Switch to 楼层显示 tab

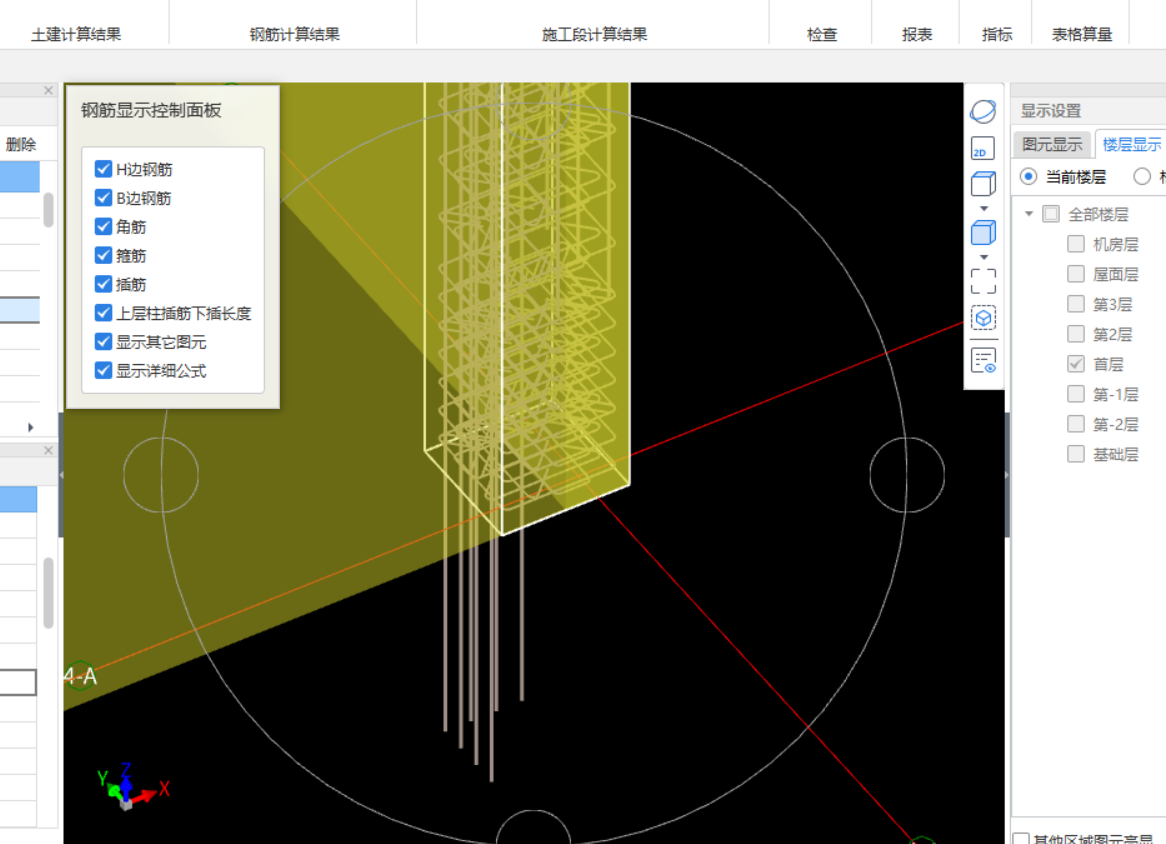(x=1131, y=144)
